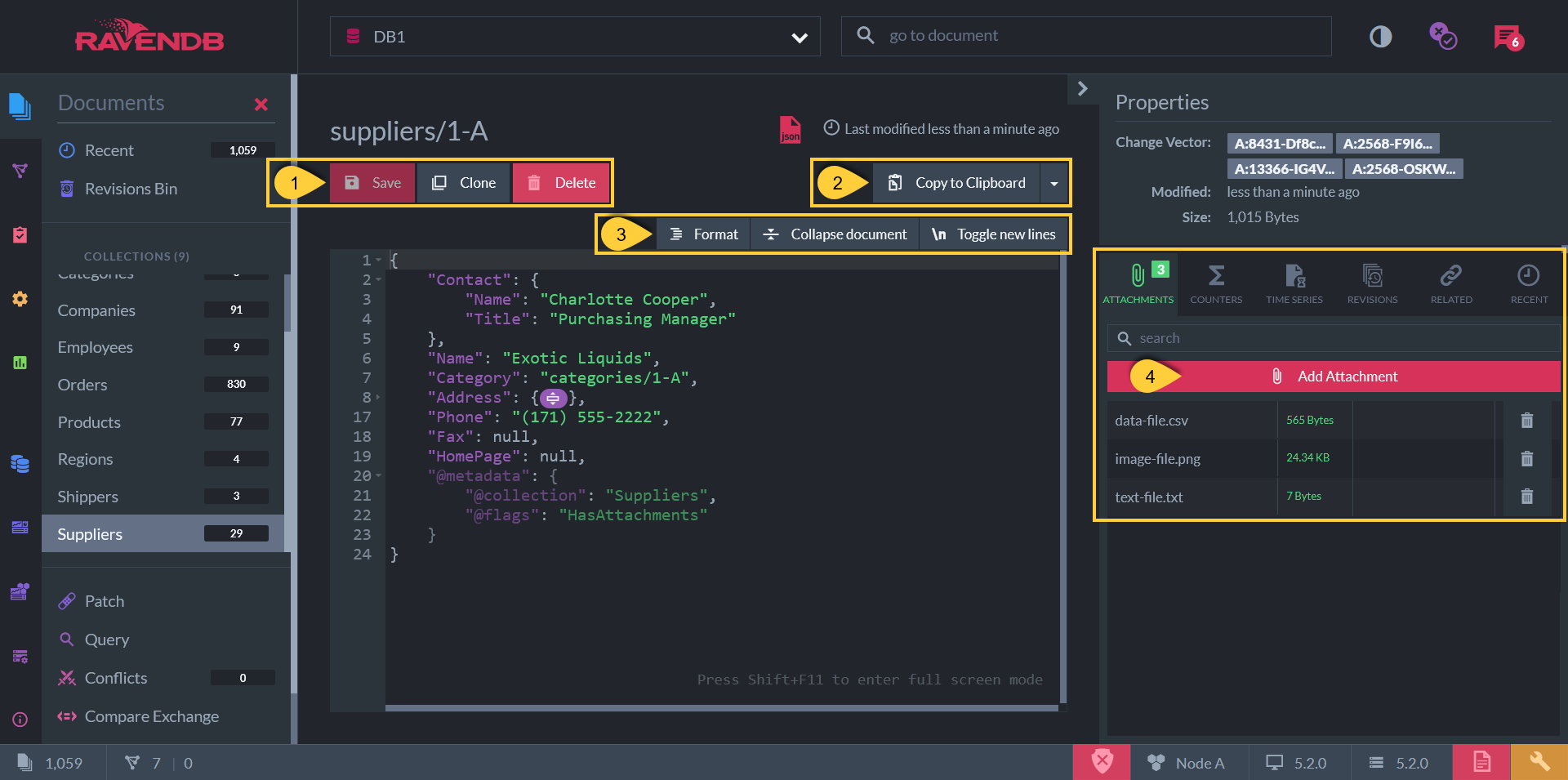Open the DB1 database selector dropdown
Image resolution: width=1568 pixels, height=780 pixels.
pyautogui.click(x=575, y=37)
